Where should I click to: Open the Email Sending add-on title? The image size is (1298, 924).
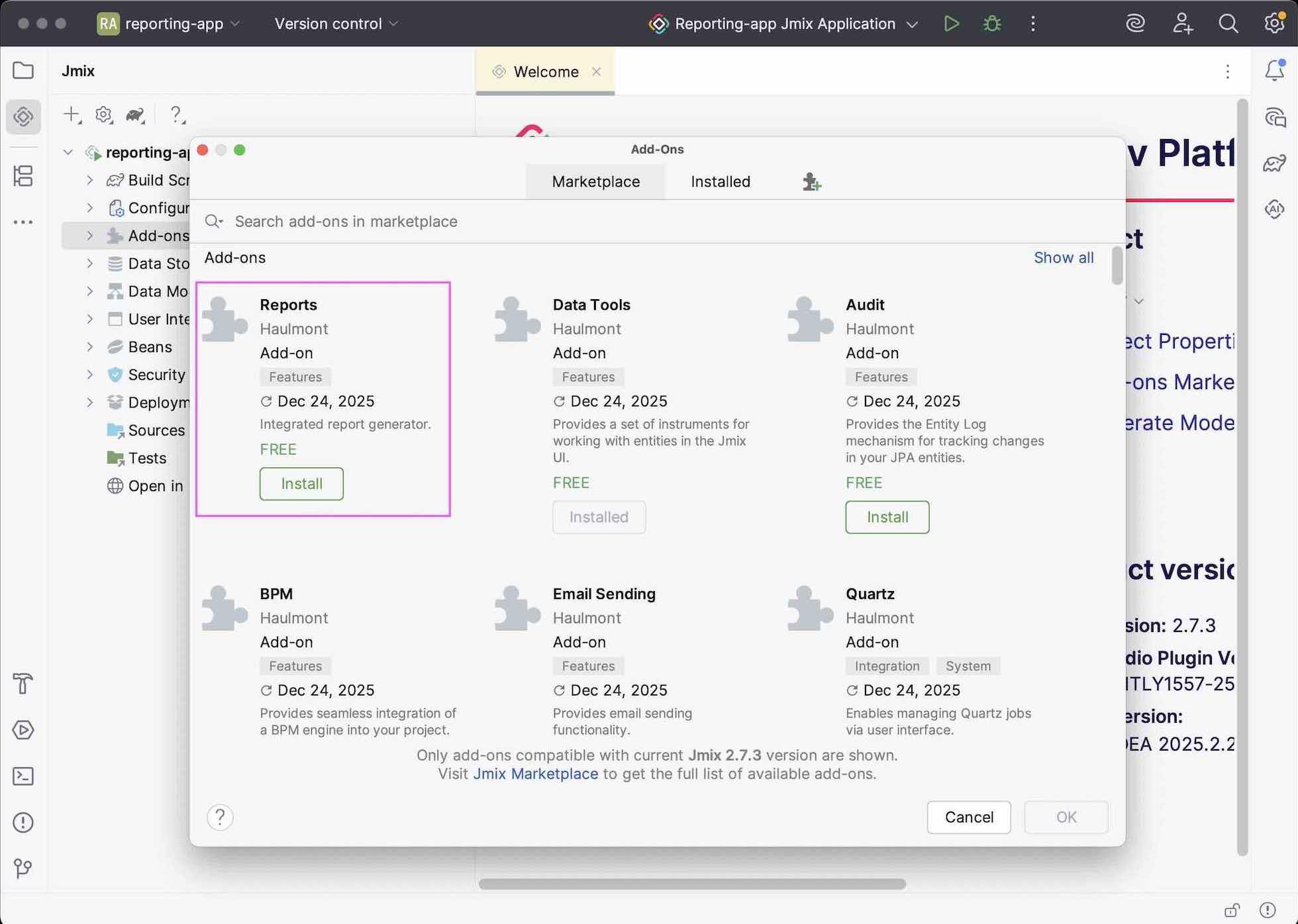tap(604, 594)
